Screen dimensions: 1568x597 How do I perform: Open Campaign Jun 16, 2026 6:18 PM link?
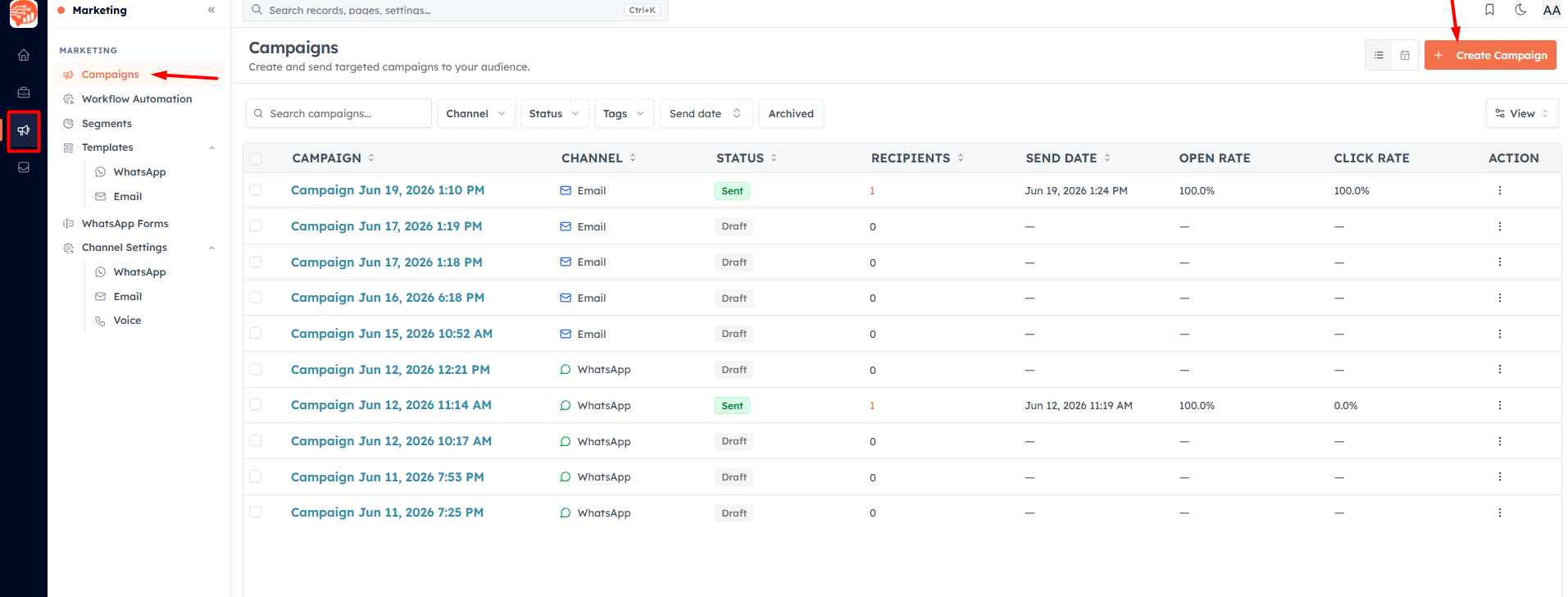[x=388, y=298]
